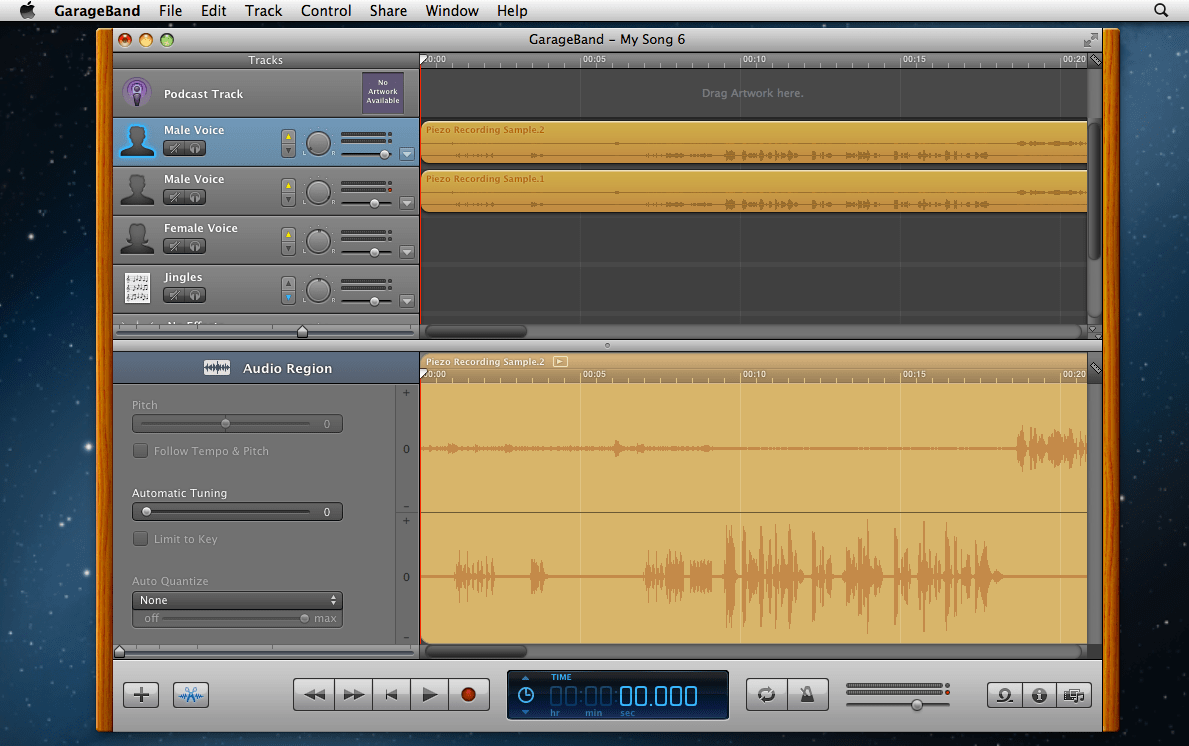Image resolution: width=1189 pixels, height=746 pixels.
Task: Open the Auto Quantize None dropdown
Action: pos(237,600)
